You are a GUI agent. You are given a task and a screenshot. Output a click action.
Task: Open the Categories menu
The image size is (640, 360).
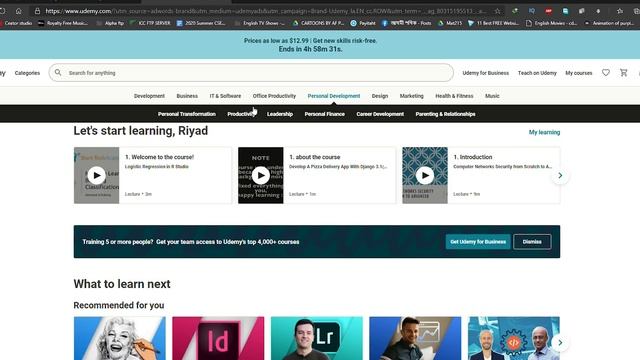(x=27, y=73)
